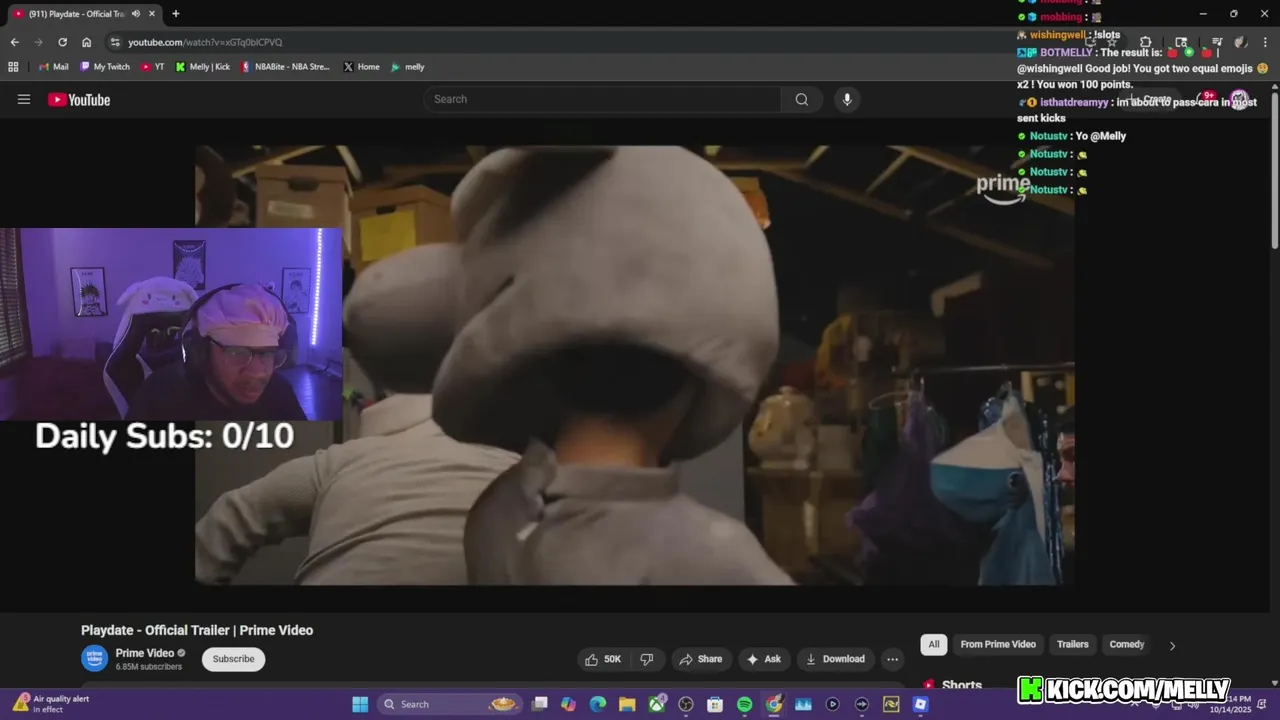Open Copilot from taskbar
This screenshot has height=720, width=1280.
point(569,704)
